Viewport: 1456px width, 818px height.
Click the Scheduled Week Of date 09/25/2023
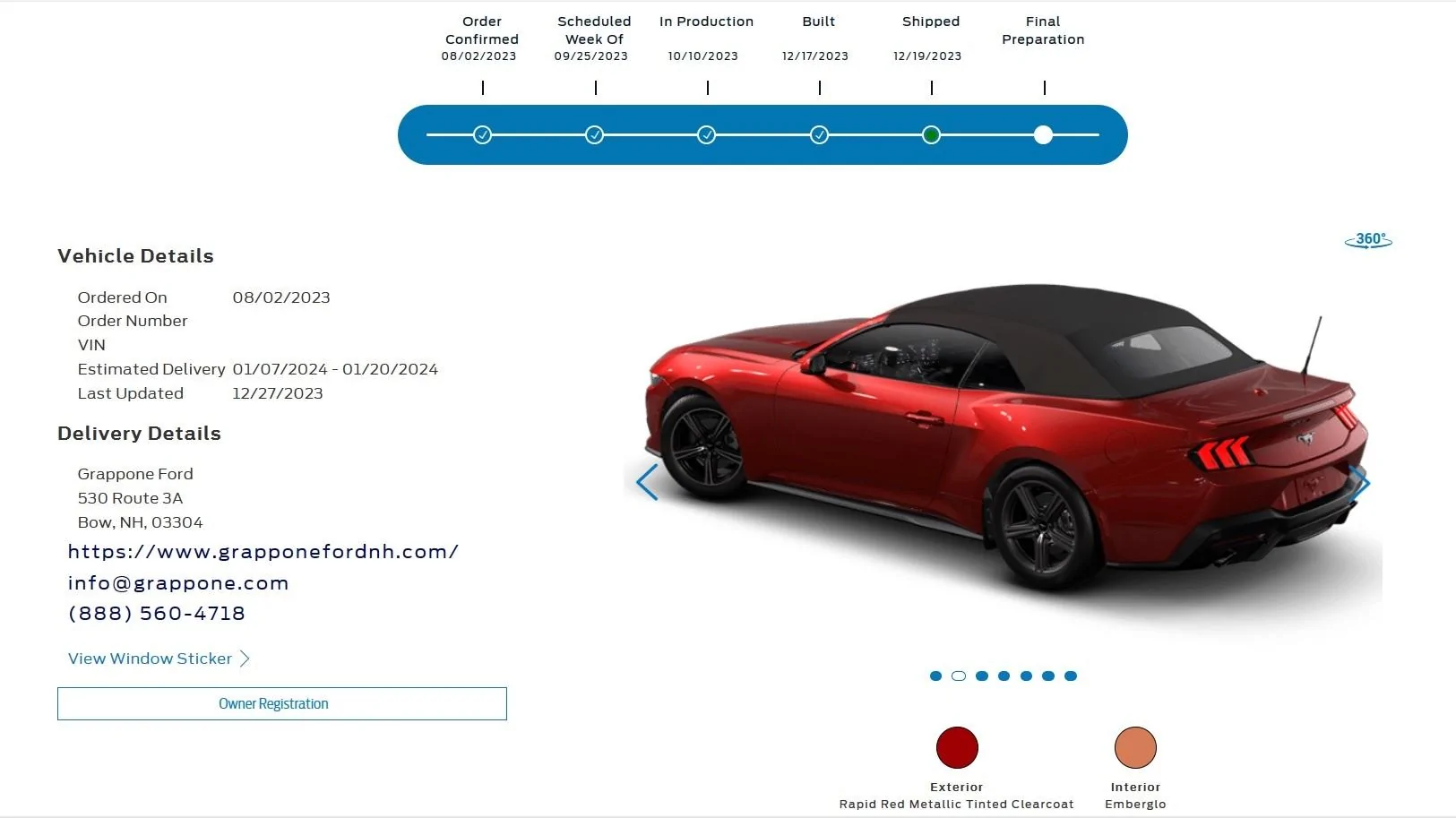[591, 56]
